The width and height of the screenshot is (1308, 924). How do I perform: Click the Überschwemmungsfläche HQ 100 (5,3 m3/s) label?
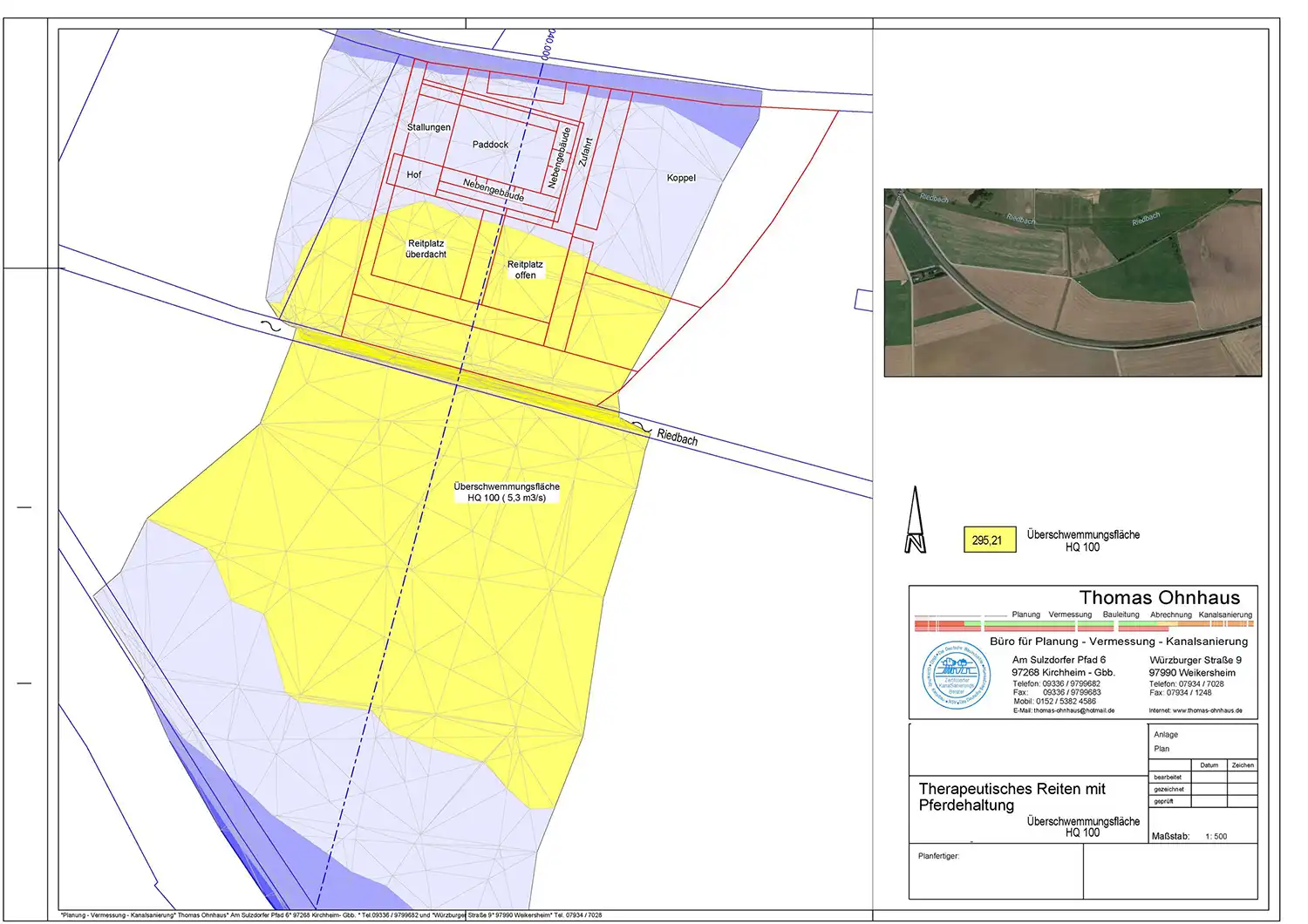507,493
